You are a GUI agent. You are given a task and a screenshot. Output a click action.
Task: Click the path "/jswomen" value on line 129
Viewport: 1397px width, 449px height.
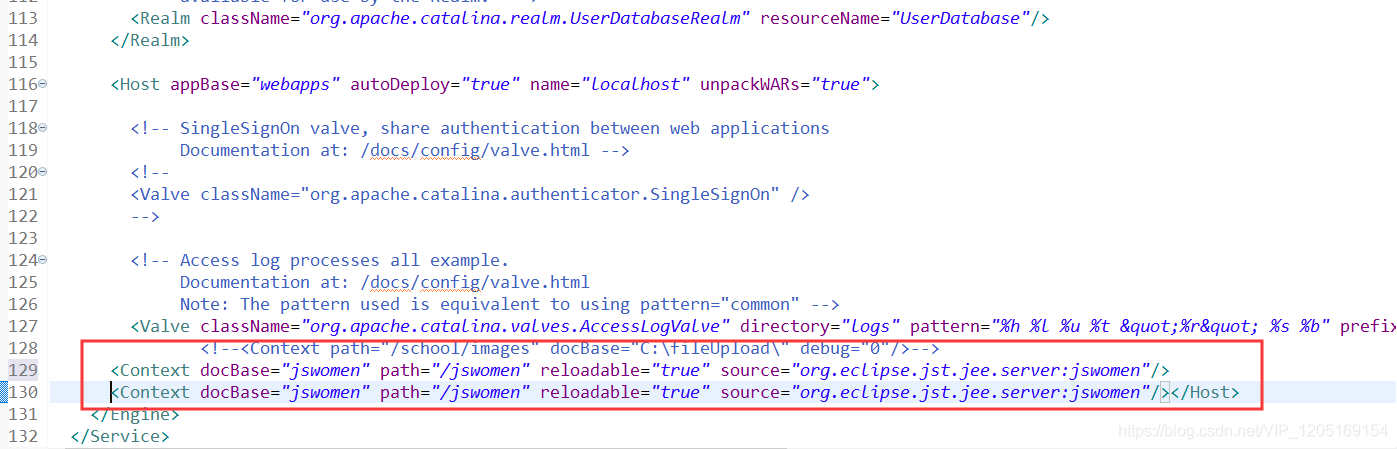coord(480,371)
